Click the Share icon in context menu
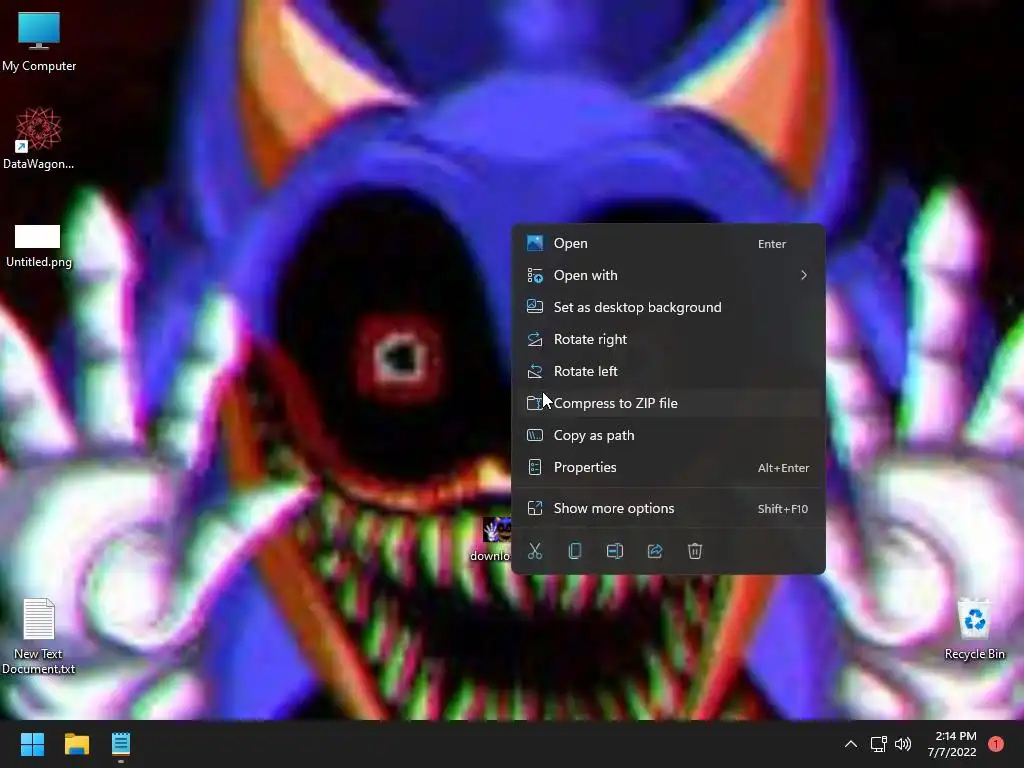Image resolution: width=1024 pixels, height=768 pixels. [655, 551]
